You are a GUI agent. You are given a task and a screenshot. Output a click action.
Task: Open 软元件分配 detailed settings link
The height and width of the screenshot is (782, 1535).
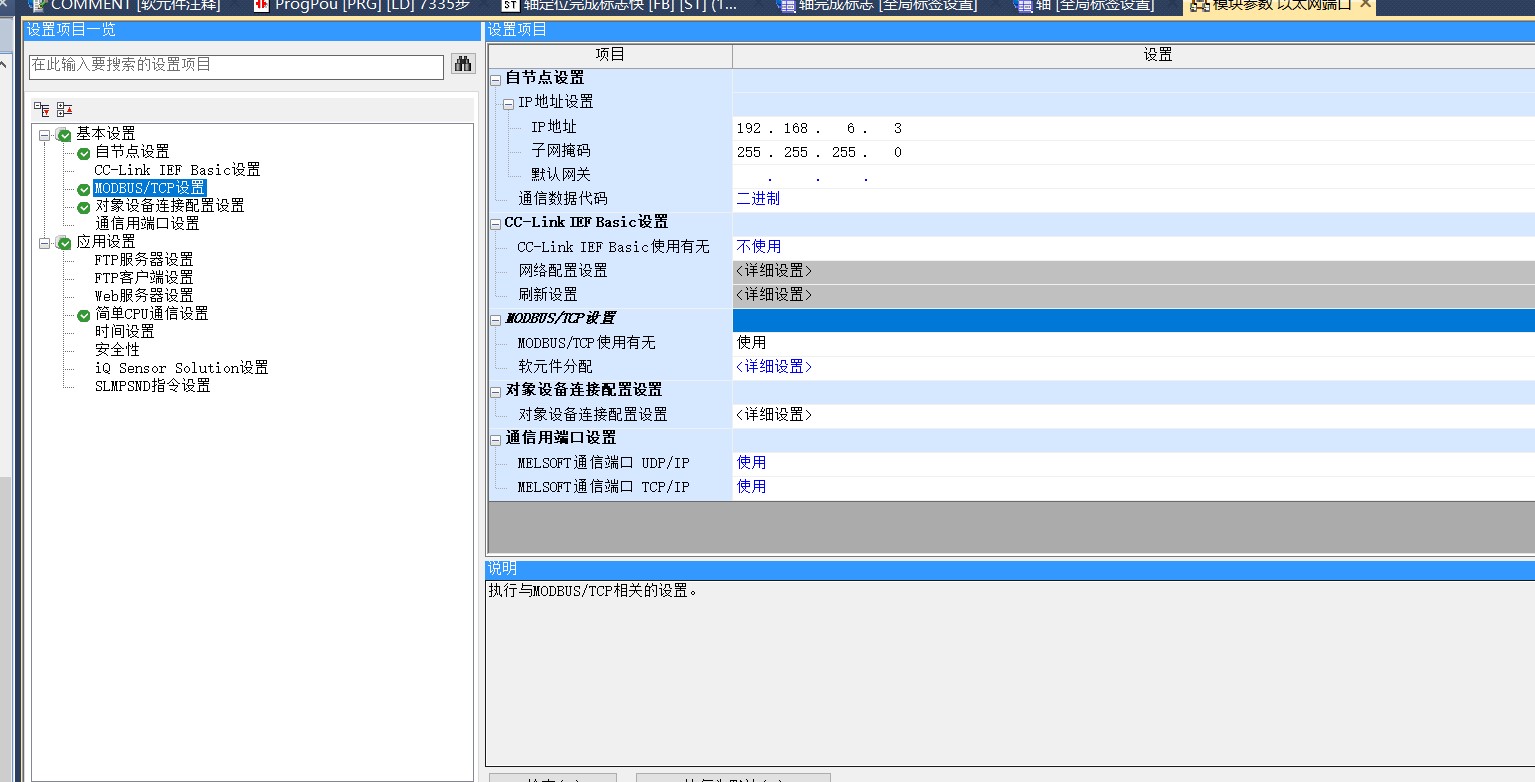click(774, 367)
